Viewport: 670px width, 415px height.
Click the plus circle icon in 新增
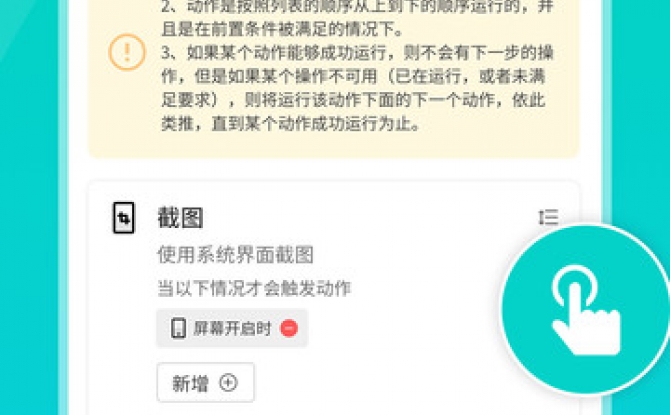click(x=228, y=383)
